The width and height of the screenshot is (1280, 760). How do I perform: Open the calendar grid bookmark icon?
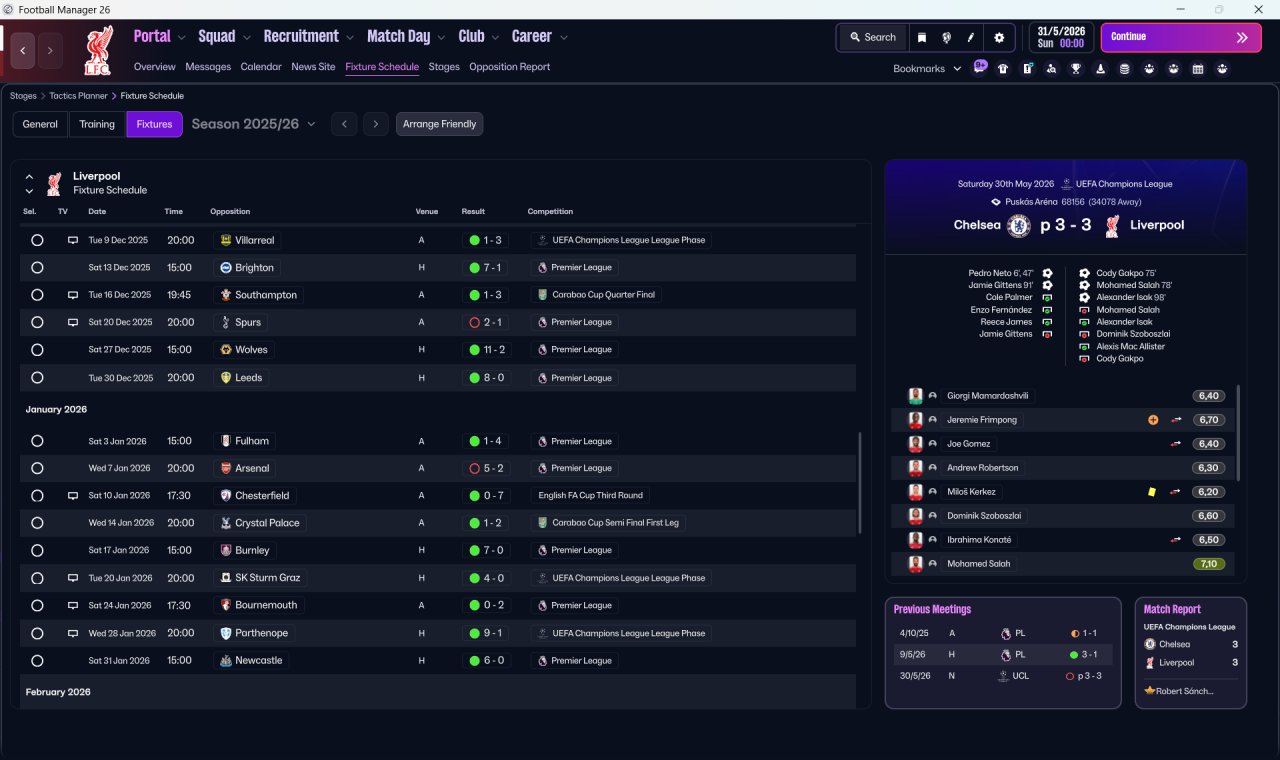click(1198, 69)
